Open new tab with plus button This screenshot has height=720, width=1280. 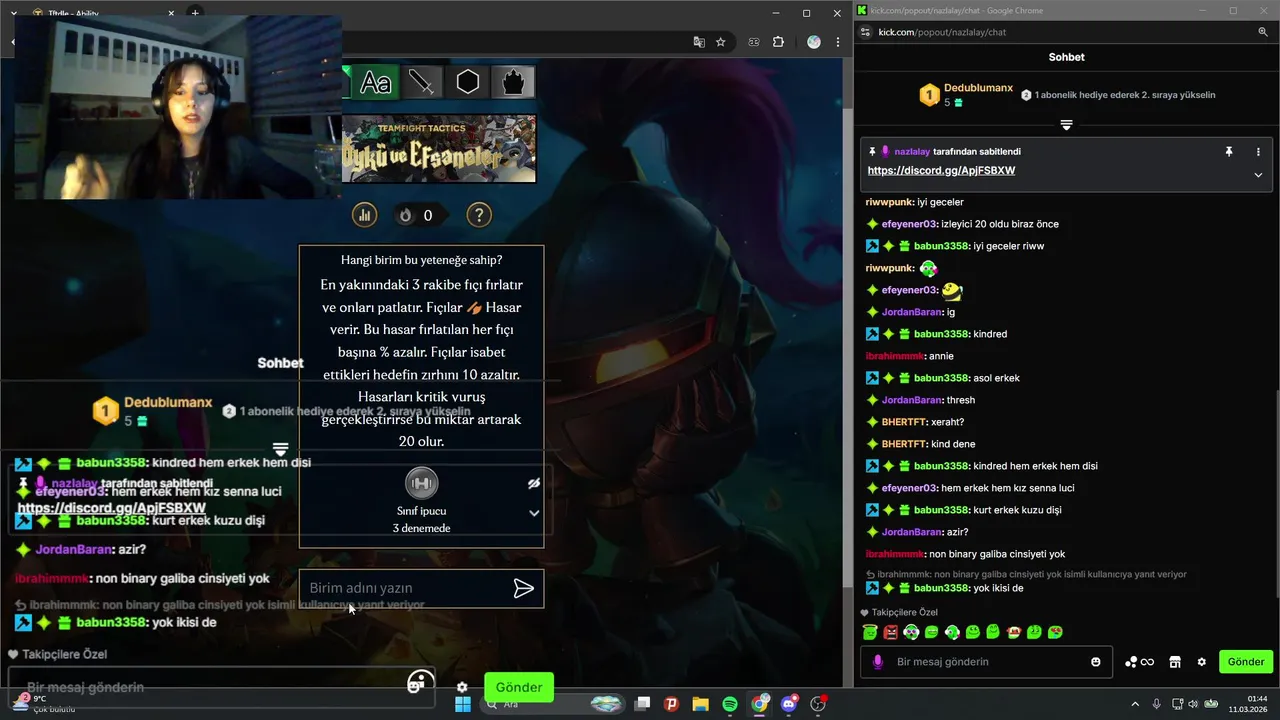click(x=195, y=13)
